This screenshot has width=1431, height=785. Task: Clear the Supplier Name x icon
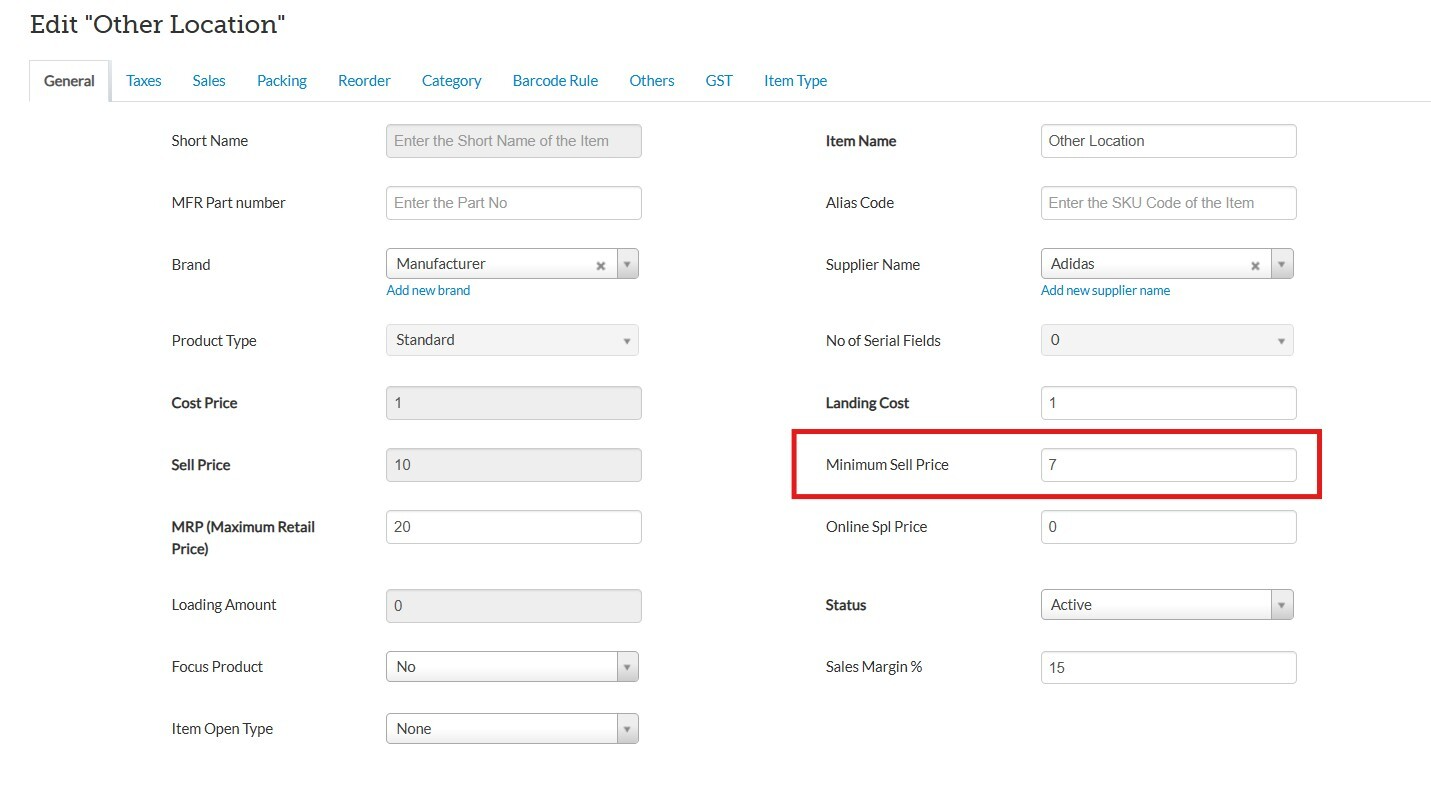[1255, 266]
